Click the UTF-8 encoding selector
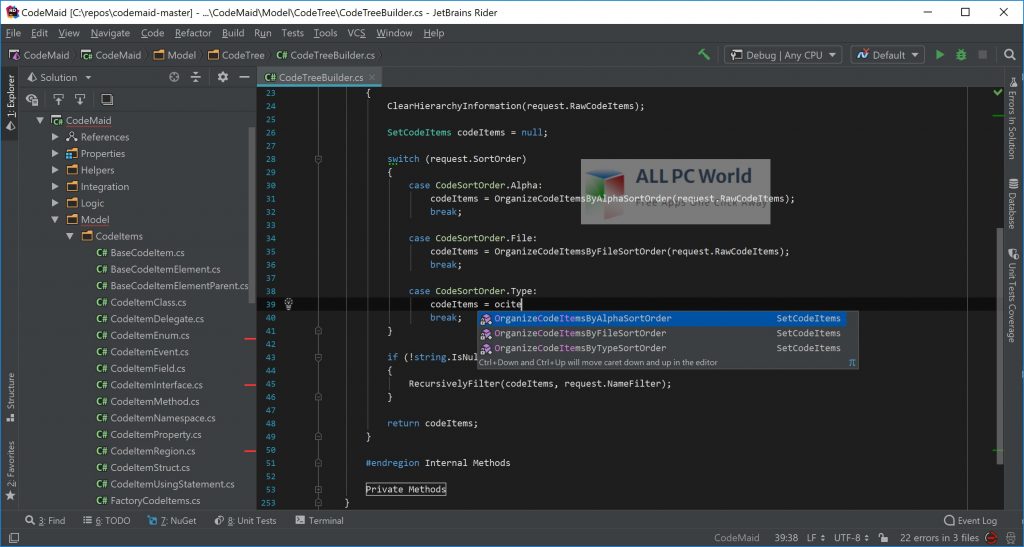 [x=851, y=538]
